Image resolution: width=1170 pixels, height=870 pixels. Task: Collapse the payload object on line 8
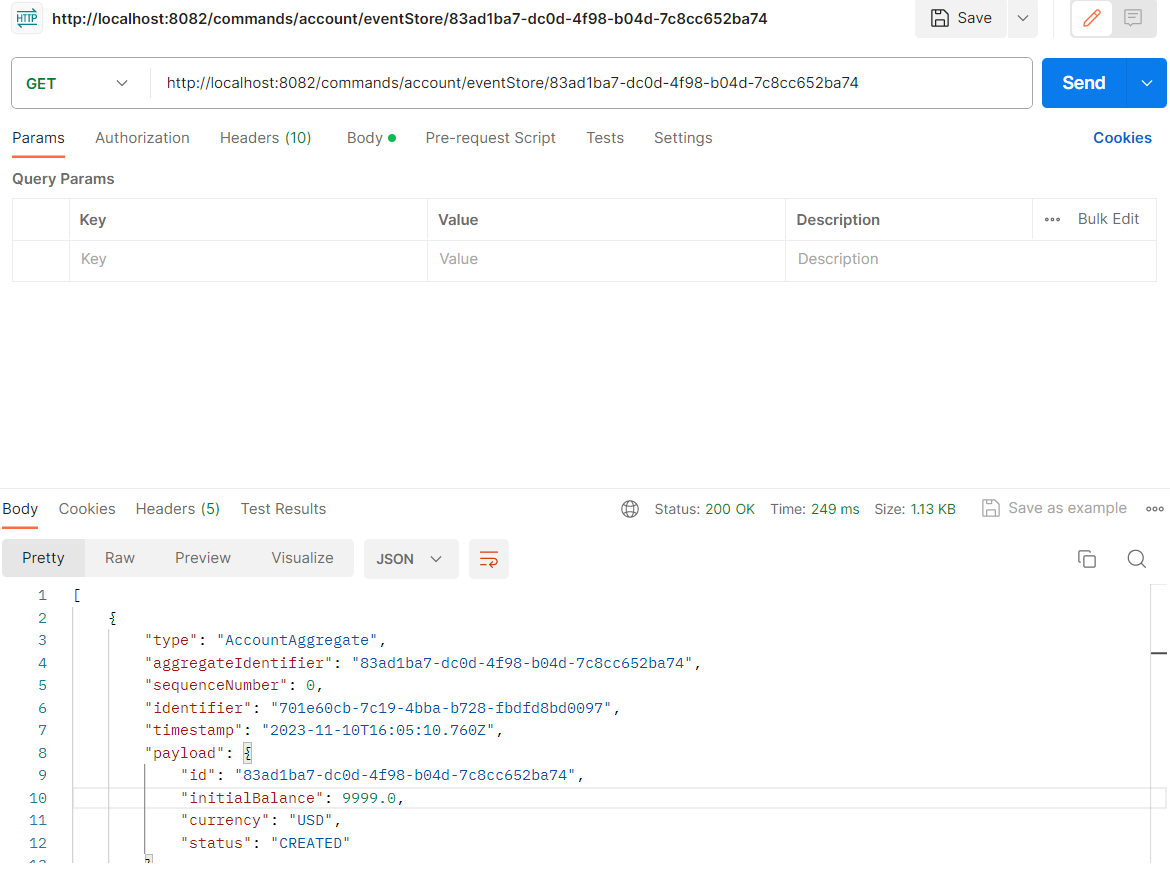click(x=247, y=752)
